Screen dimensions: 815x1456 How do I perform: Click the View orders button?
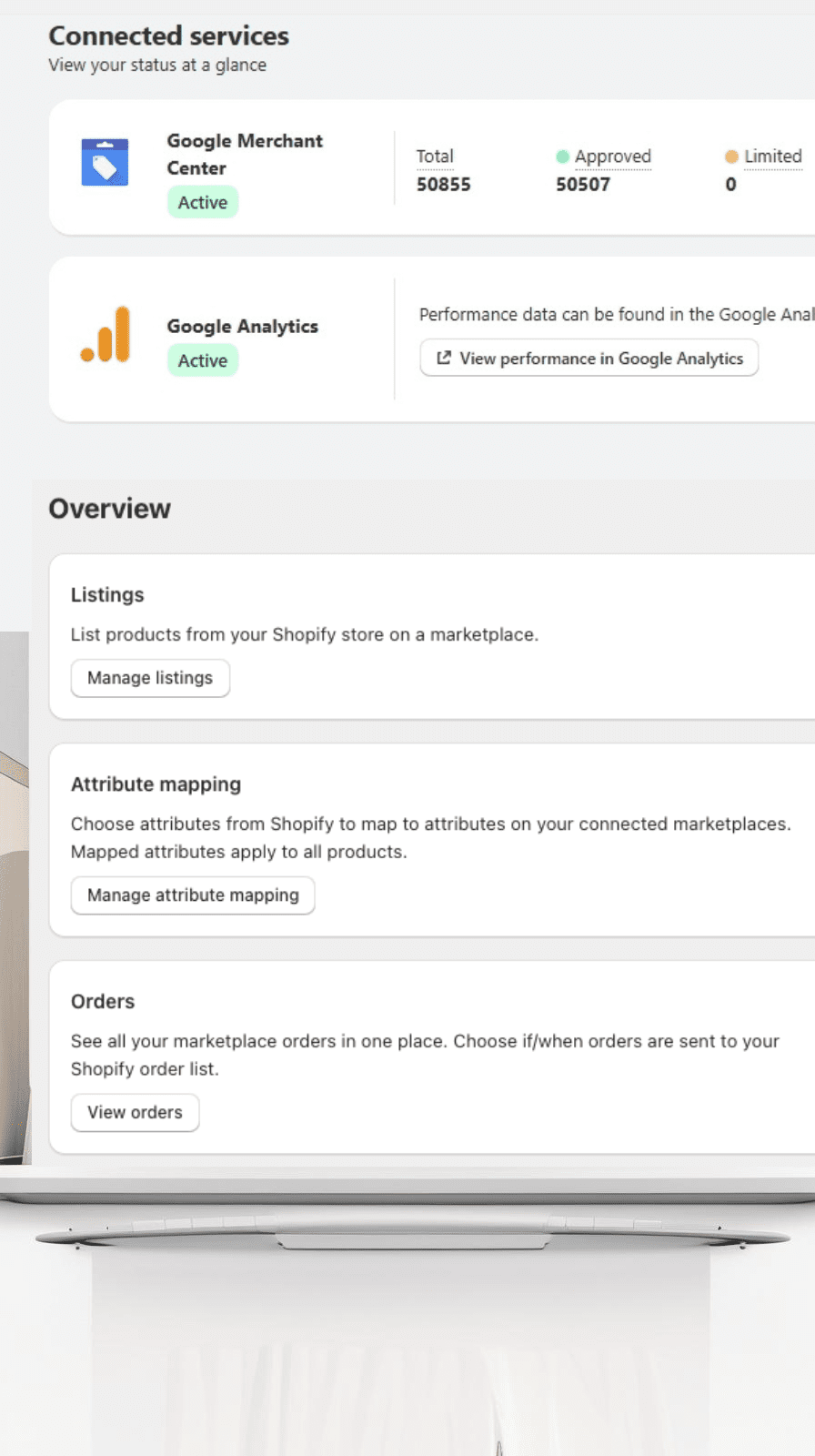[135, 1112]
